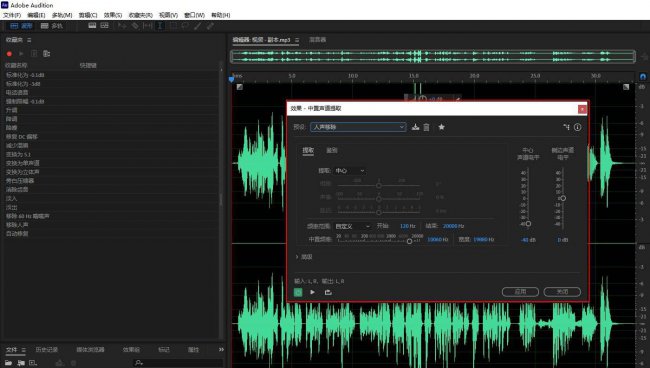The width and height of the screenshot is (650, 368).
Task: Click the waveform overview navigator
Action: click(x=433, y=56)
